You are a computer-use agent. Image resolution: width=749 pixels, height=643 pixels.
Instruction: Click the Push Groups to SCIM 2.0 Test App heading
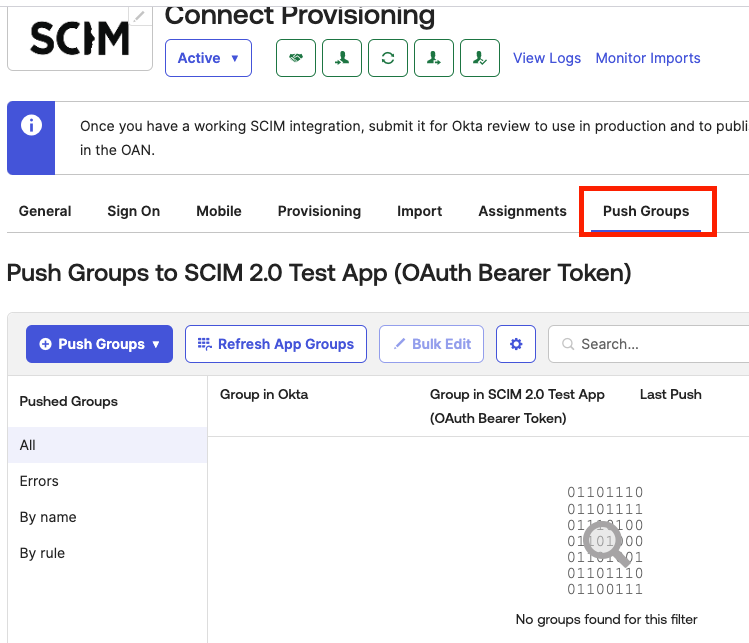point(319,273)
